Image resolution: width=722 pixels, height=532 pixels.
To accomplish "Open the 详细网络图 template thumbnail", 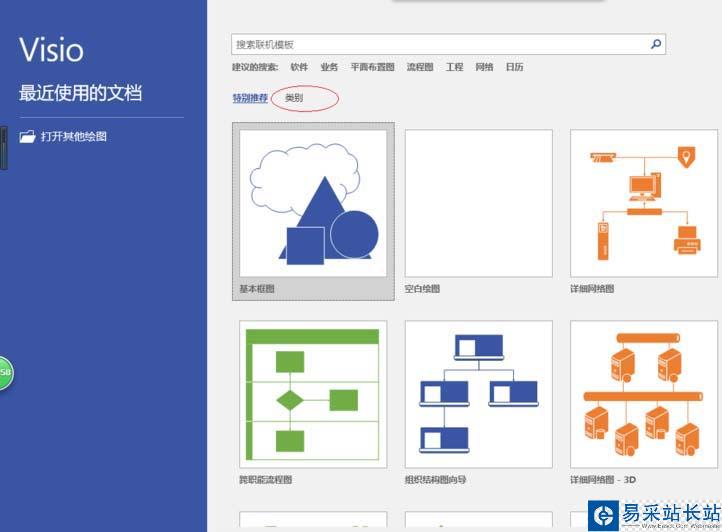I will pyautogui.click(x=644, y=203).
